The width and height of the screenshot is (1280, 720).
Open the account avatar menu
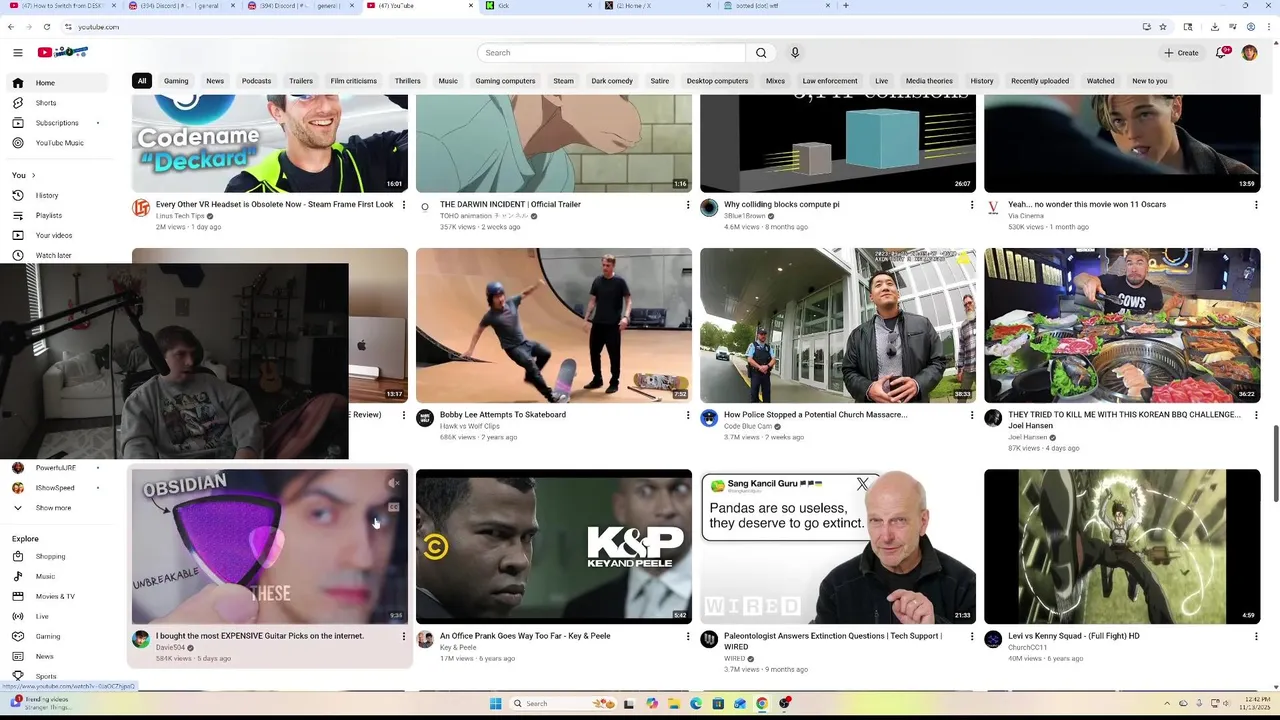tap(1249, 52)
